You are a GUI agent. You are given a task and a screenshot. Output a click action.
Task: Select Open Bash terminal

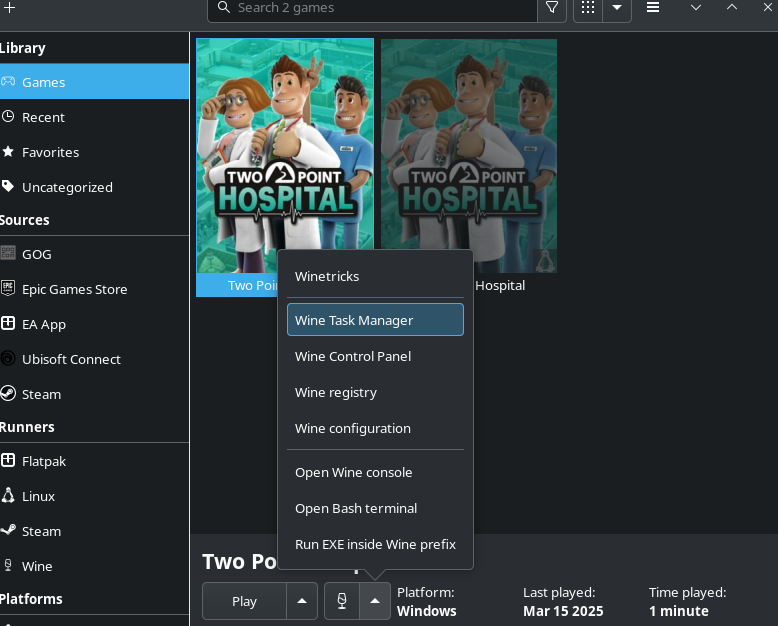click(375, 508)
